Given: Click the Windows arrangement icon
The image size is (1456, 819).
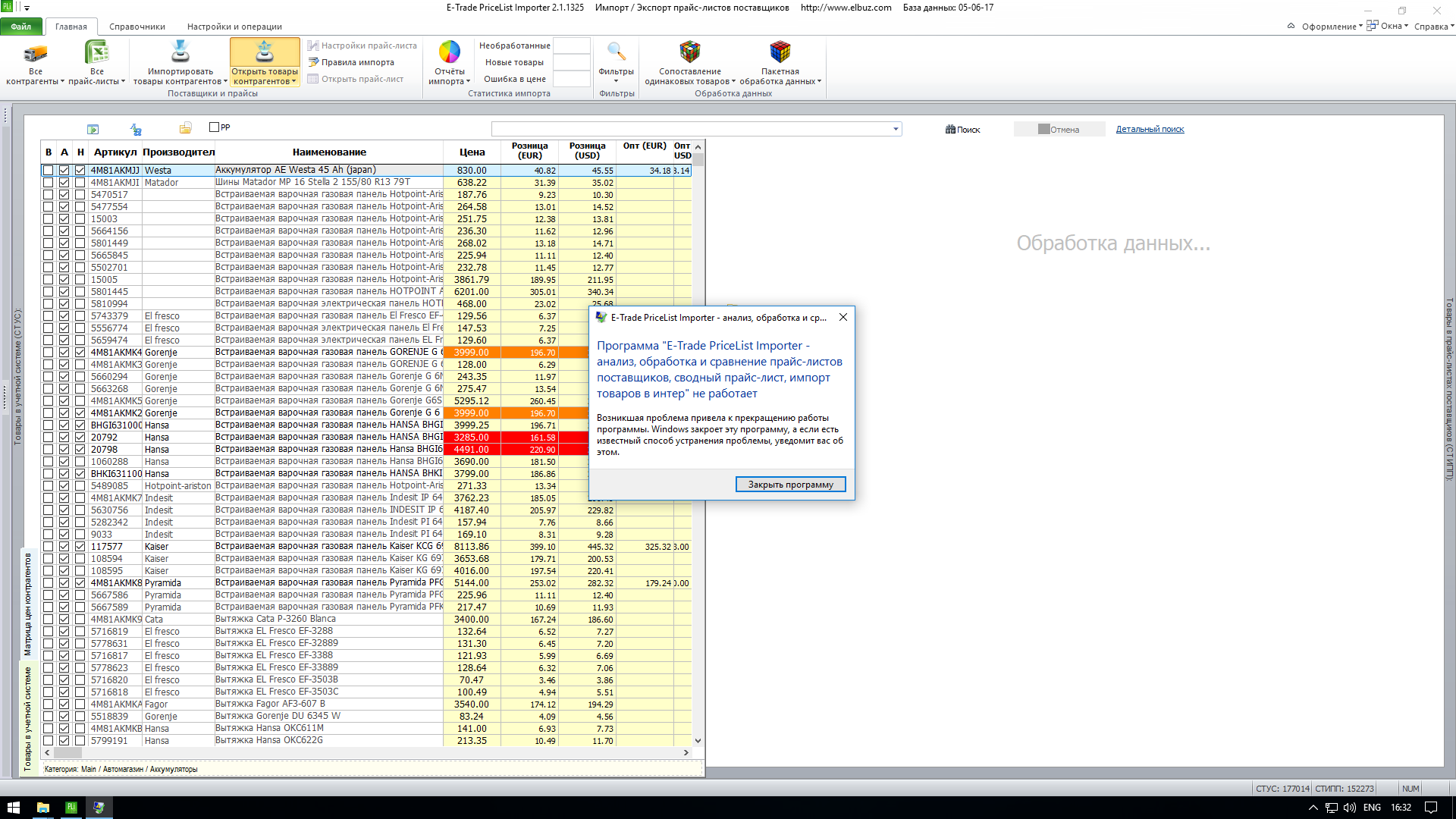Looking at the screenshot, I should (x=1373, y=26).
